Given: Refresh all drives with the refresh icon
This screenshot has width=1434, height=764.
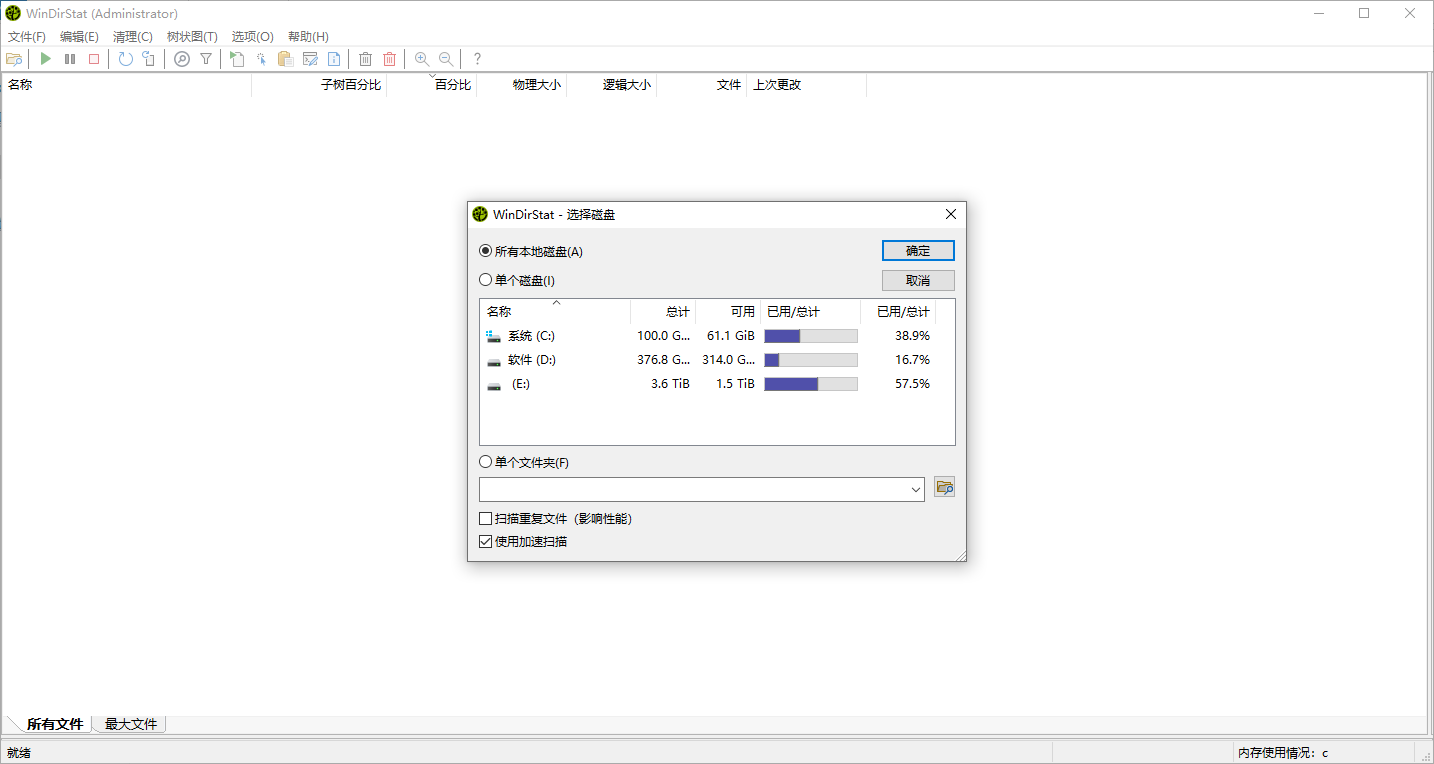Looking at the screenshot, I should 124,58.
